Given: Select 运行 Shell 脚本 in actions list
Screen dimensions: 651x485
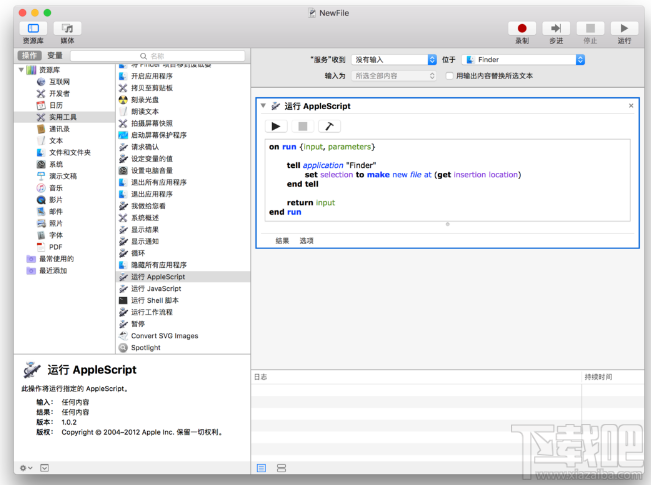Looking at the screenshot, I should 154,300.
